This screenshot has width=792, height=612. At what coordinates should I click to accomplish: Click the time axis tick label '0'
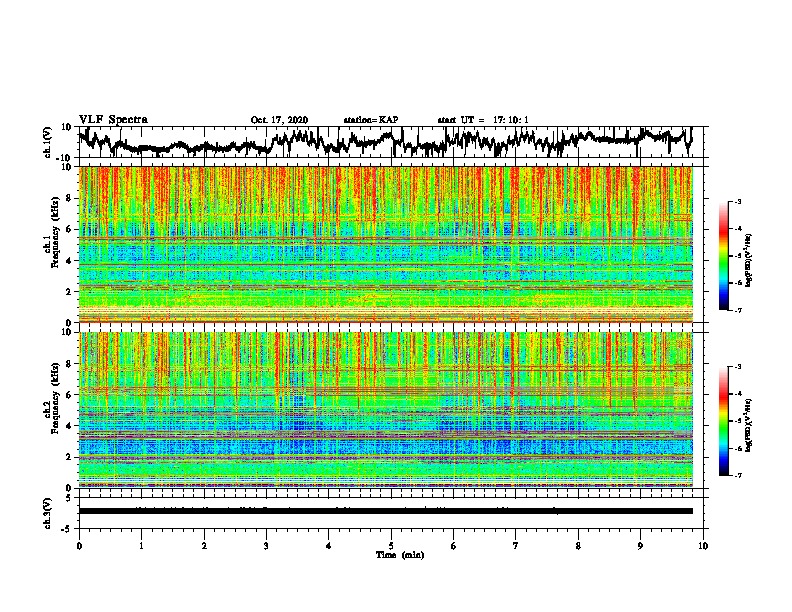[79, 546]
